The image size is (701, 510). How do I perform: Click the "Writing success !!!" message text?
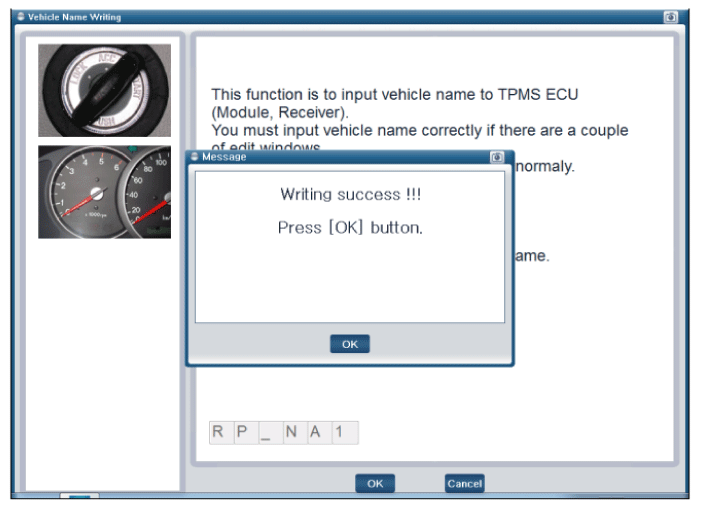tap(350, 194)
